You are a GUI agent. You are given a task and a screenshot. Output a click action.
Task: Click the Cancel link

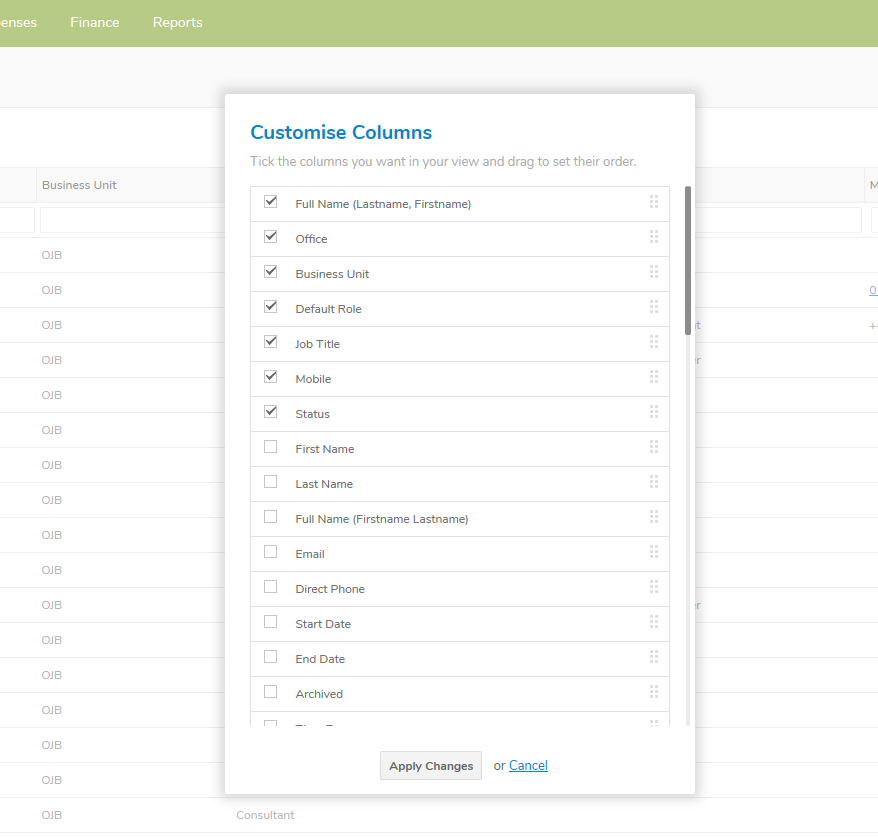(528, 766)
